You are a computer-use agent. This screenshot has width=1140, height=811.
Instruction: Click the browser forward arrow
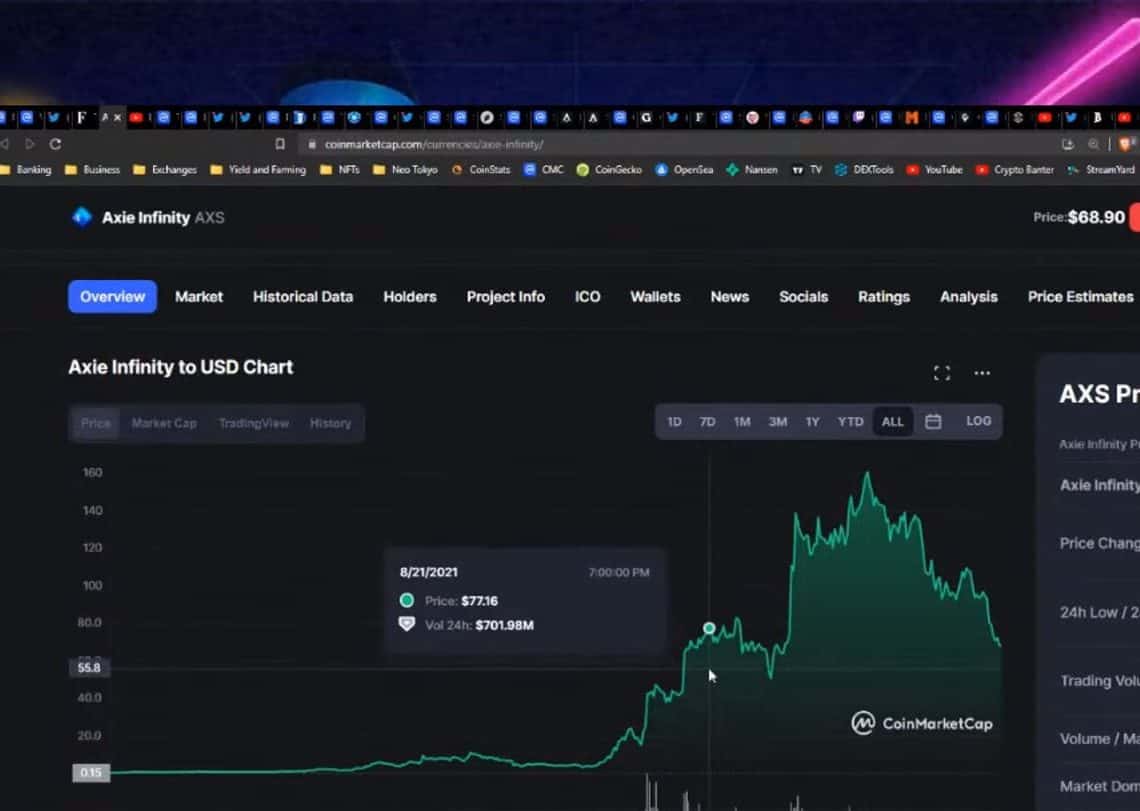coord(30,144)
